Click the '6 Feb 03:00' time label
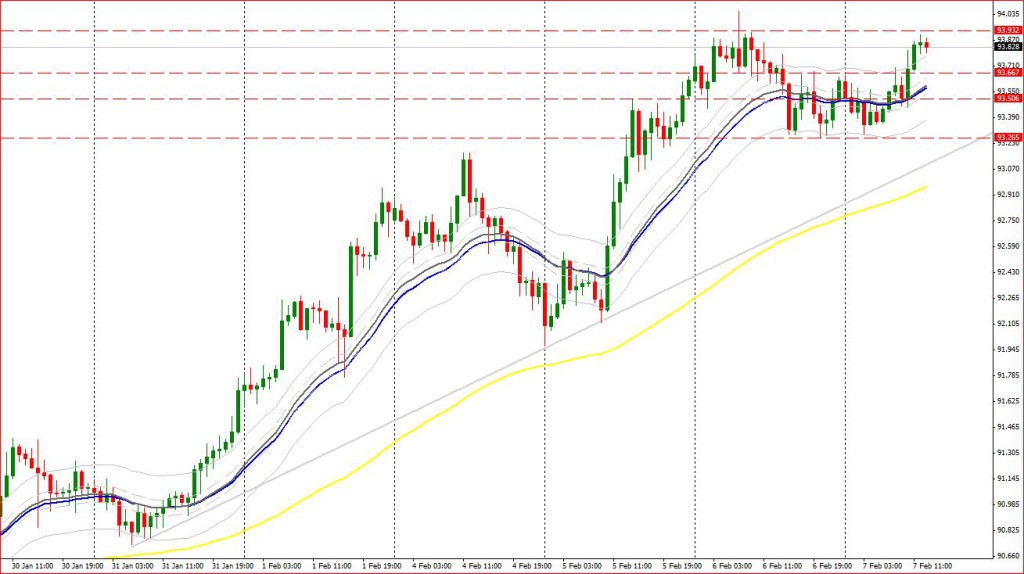1024x574 pixels. 731,565
